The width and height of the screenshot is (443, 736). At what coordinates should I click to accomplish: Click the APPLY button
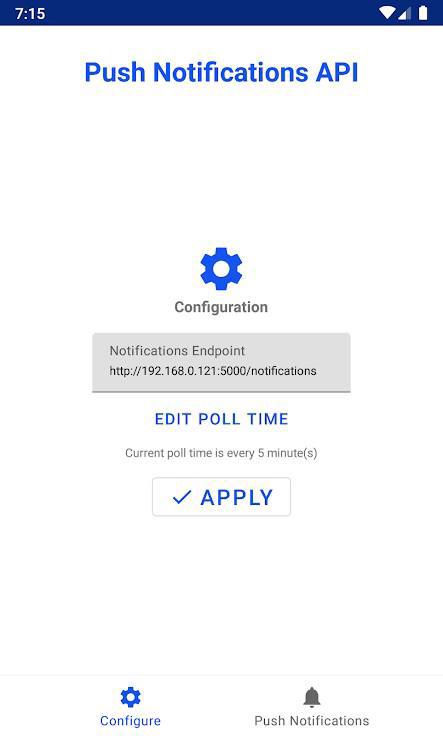(x=222, y=497)
